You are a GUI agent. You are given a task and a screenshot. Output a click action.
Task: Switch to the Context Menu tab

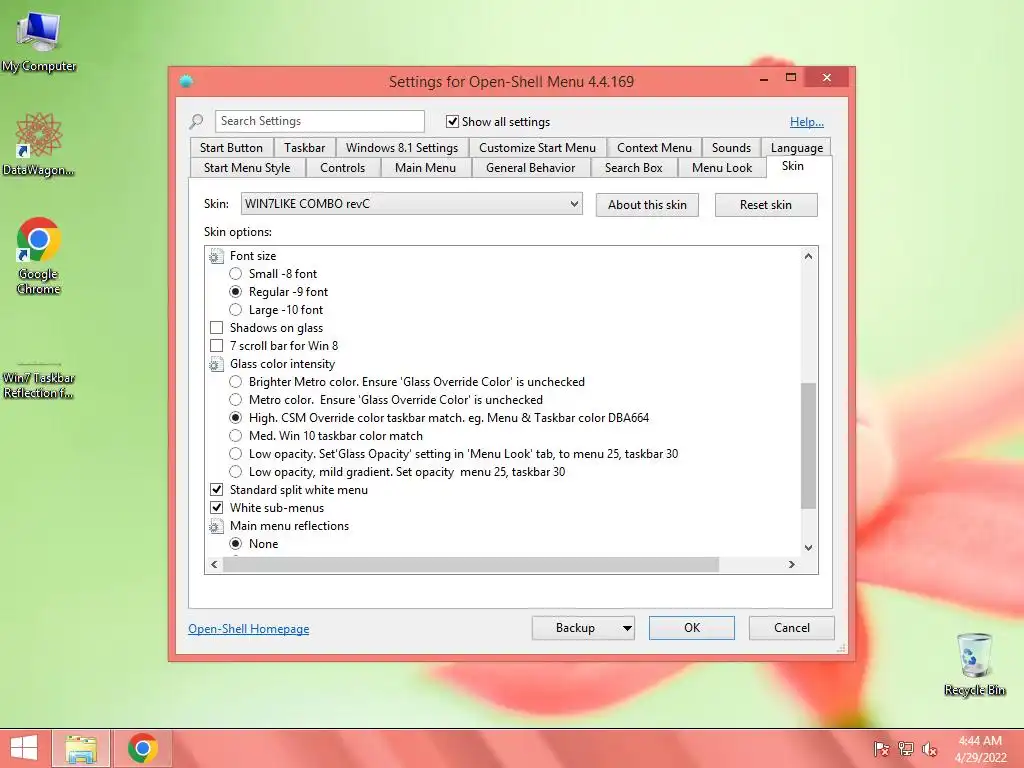[654, 148]
